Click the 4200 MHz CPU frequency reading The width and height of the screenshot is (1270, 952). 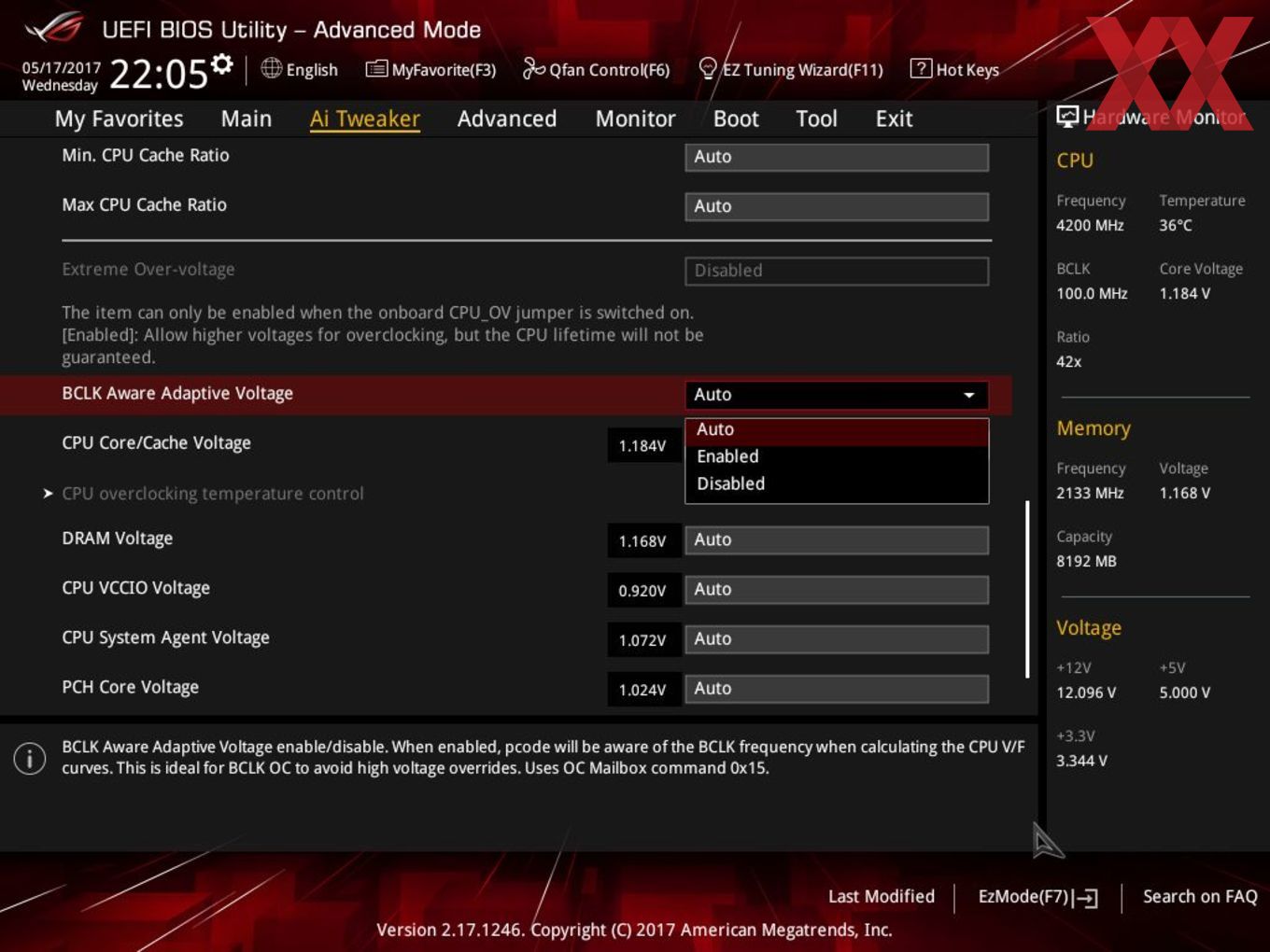pos(1090,225)
